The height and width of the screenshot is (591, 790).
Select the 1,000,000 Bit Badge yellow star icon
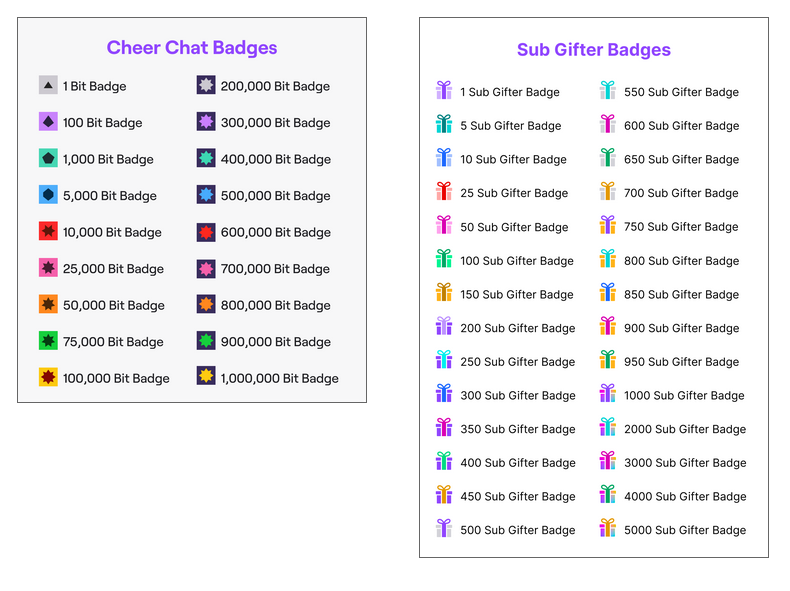coord(206,376)
